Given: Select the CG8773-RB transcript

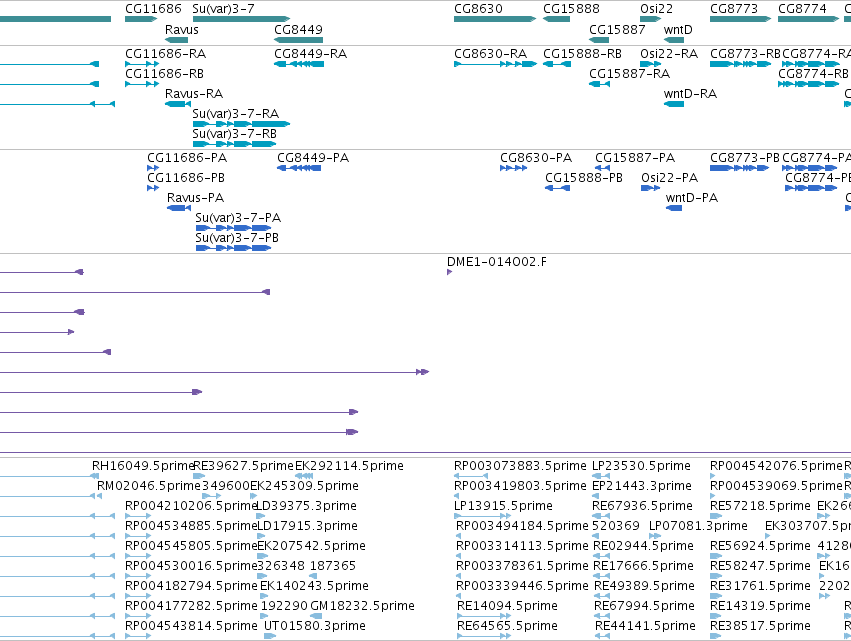Looking at the screenshot, I should pyautogui.click(x=740, y=64).
